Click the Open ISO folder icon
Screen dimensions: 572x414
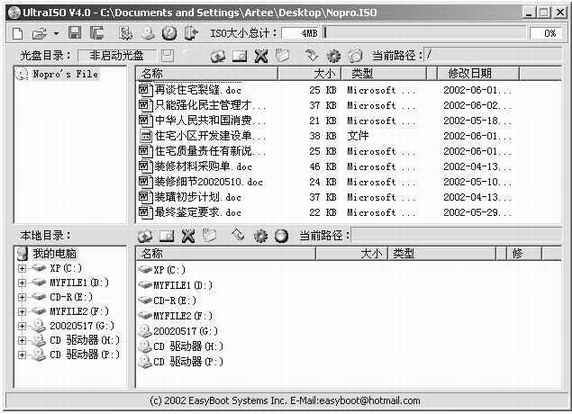click(39, 34)
